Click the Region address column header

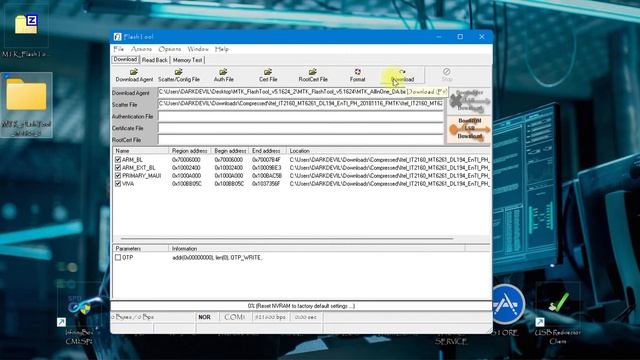190,151
